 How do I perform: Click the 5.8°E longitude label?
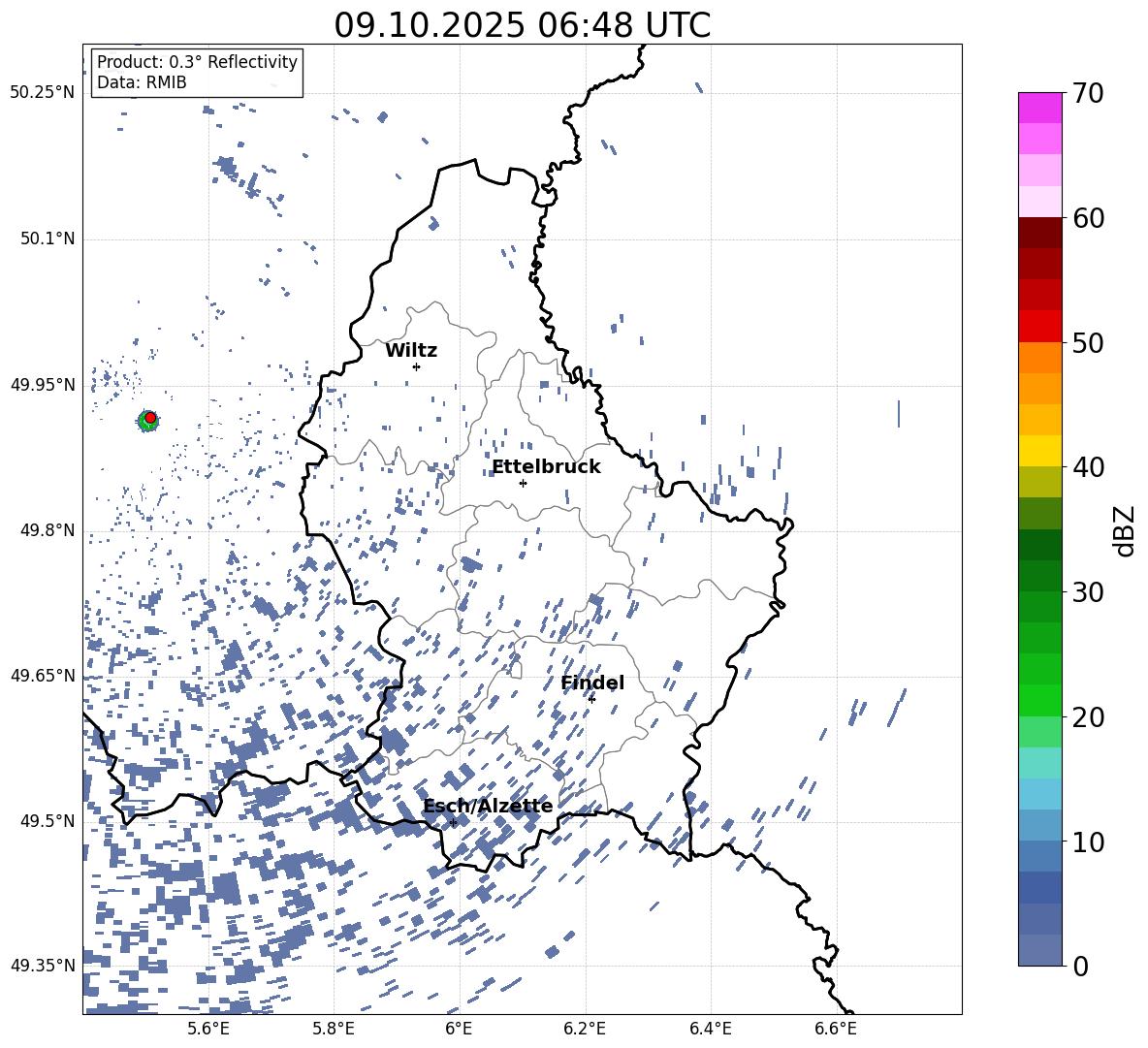point(334,1029)
